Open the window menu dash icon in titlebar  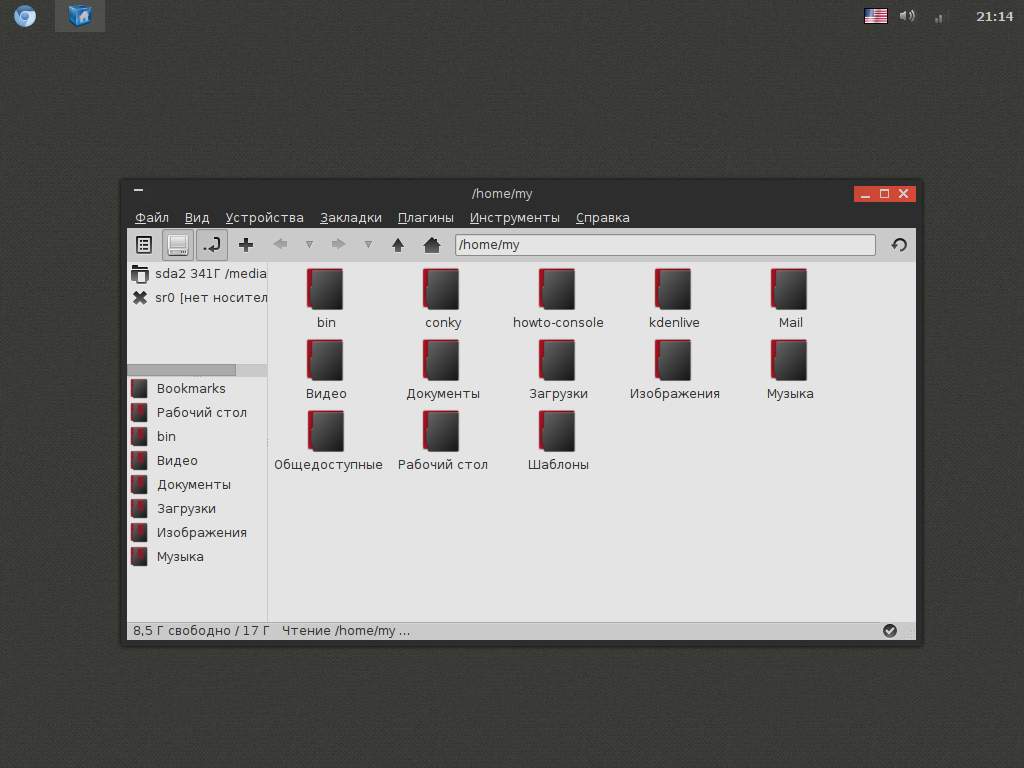[138, 191]
